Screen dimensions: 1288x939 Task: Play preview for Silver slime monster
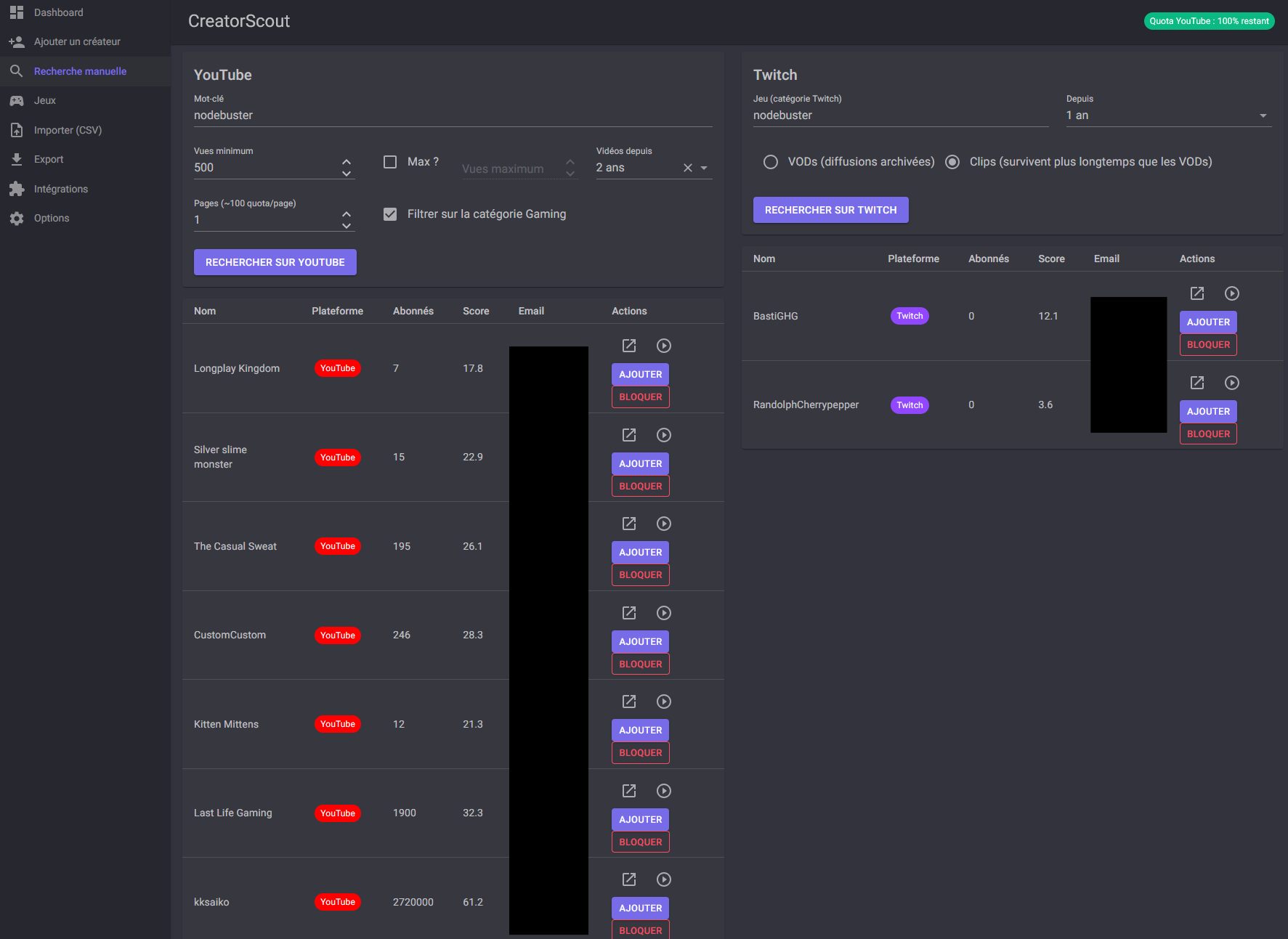[664, 435]
